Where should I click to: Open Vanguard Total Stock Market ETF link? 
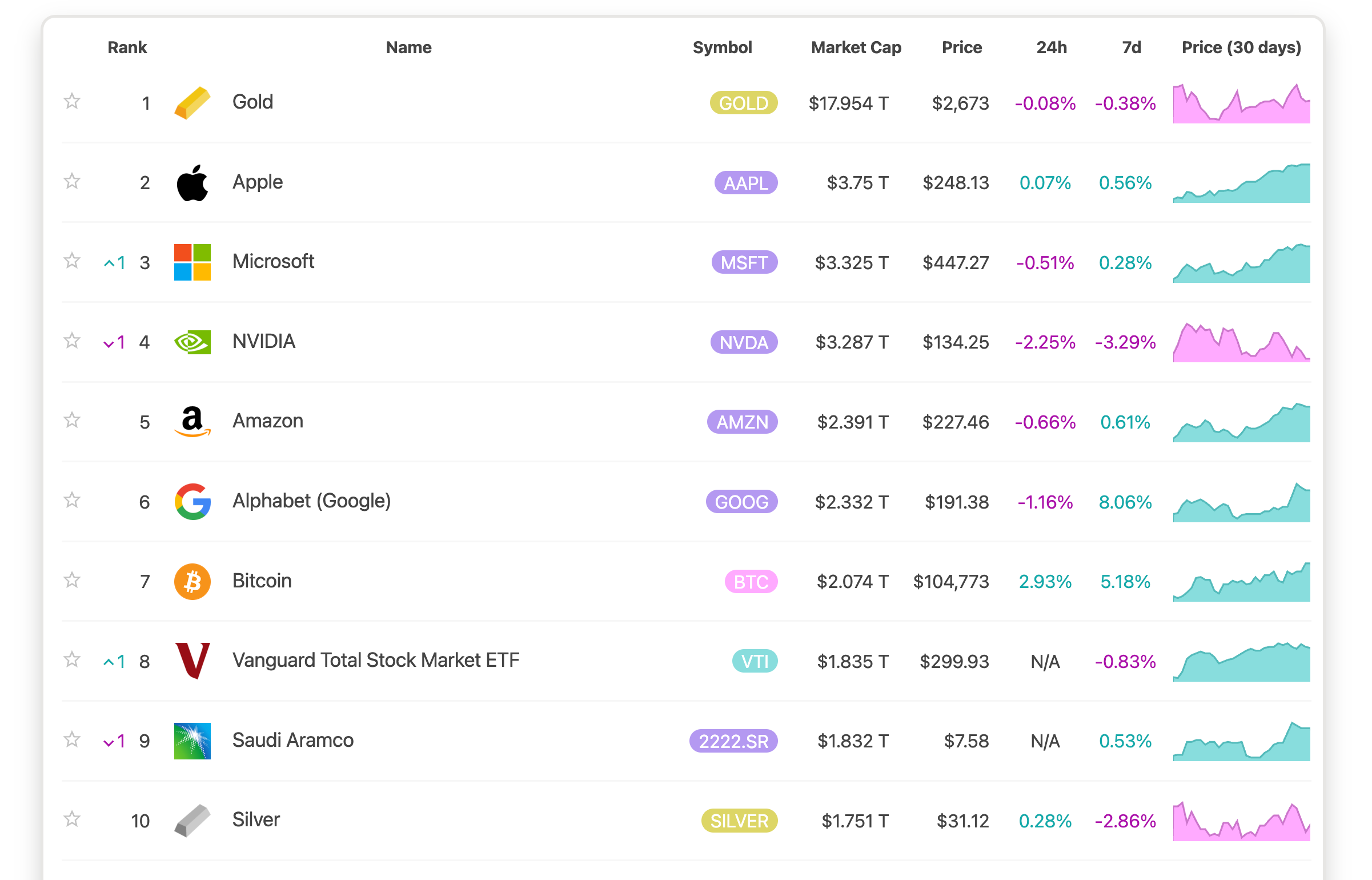pyautogui.click(x=376, y=661)
